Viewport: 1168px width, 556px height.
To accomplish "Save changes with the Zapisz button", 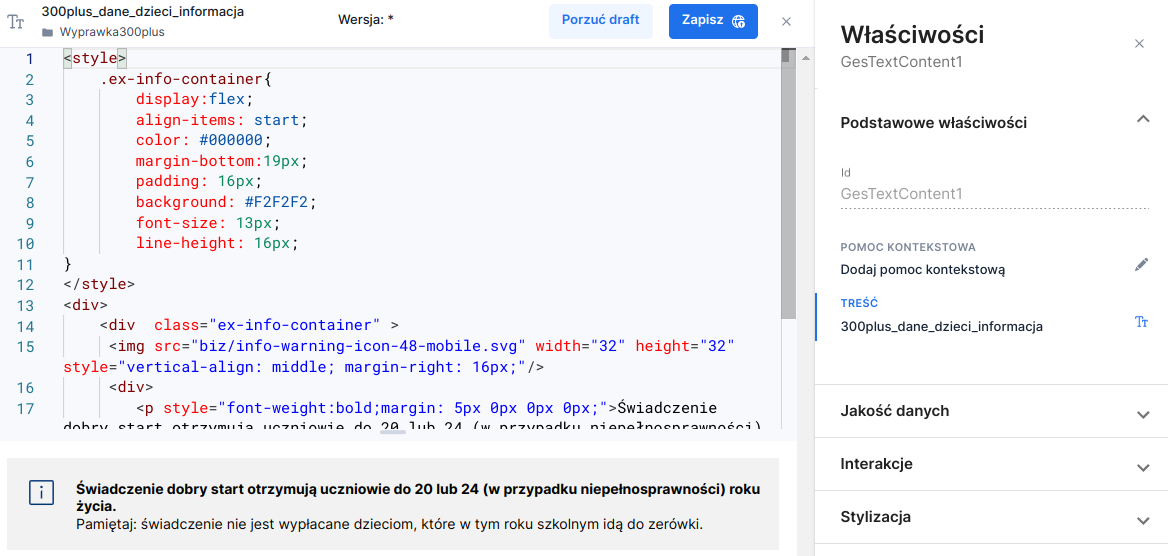I will click(713, 21).
